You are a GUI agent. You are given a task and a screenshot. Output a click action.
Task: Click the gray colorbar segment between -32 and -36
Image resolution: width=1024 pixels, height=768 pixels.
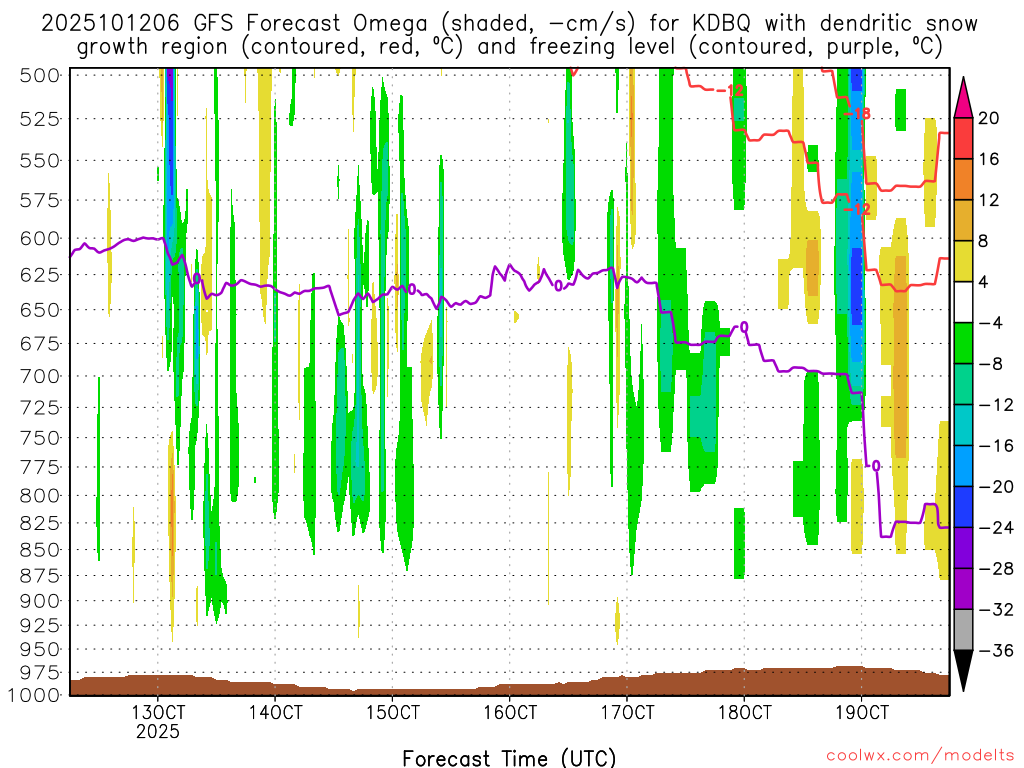[x=963, y=630]
